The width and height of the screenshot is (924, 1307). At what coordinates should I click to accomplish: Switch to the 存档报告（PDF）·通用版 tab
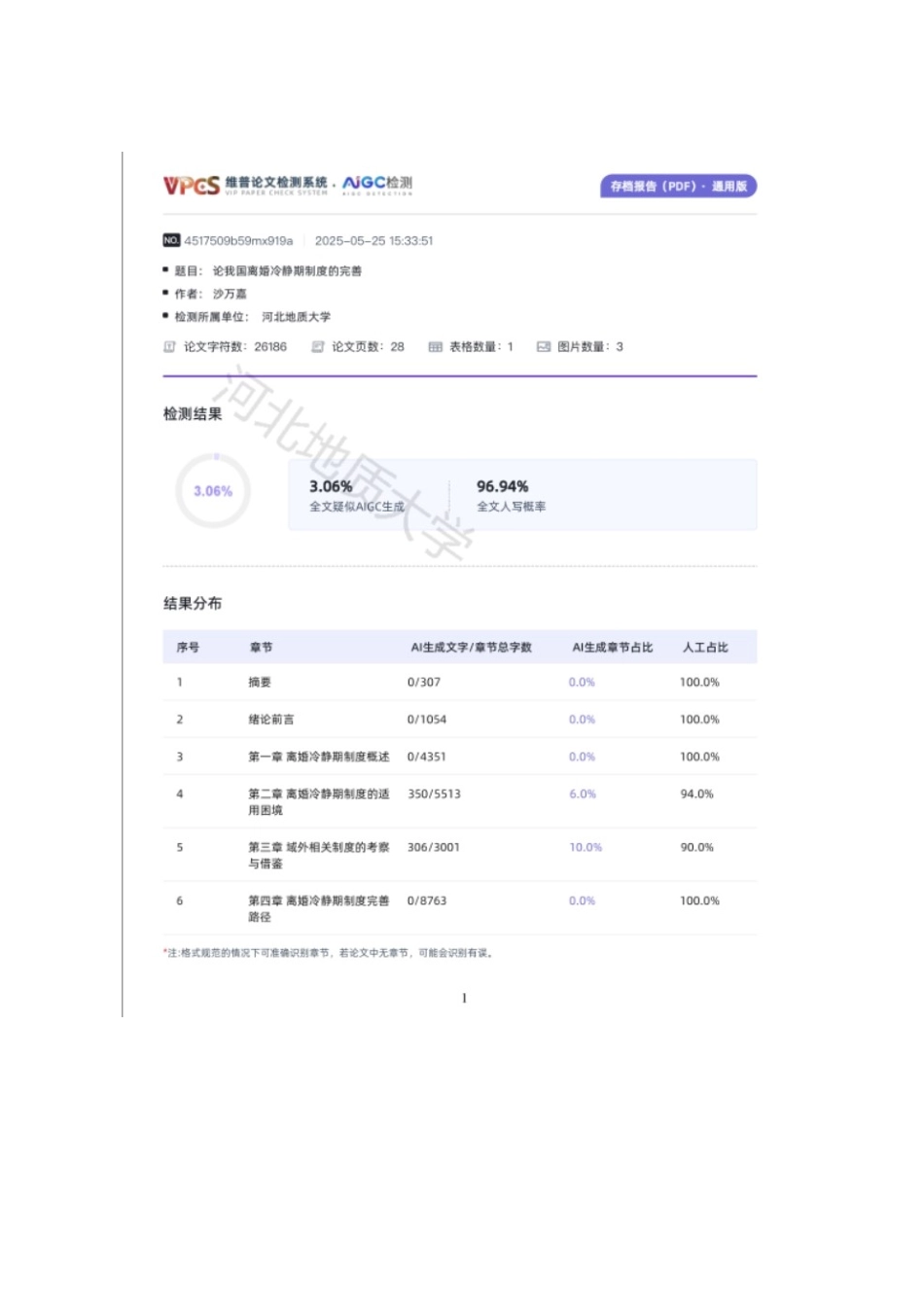681,185
